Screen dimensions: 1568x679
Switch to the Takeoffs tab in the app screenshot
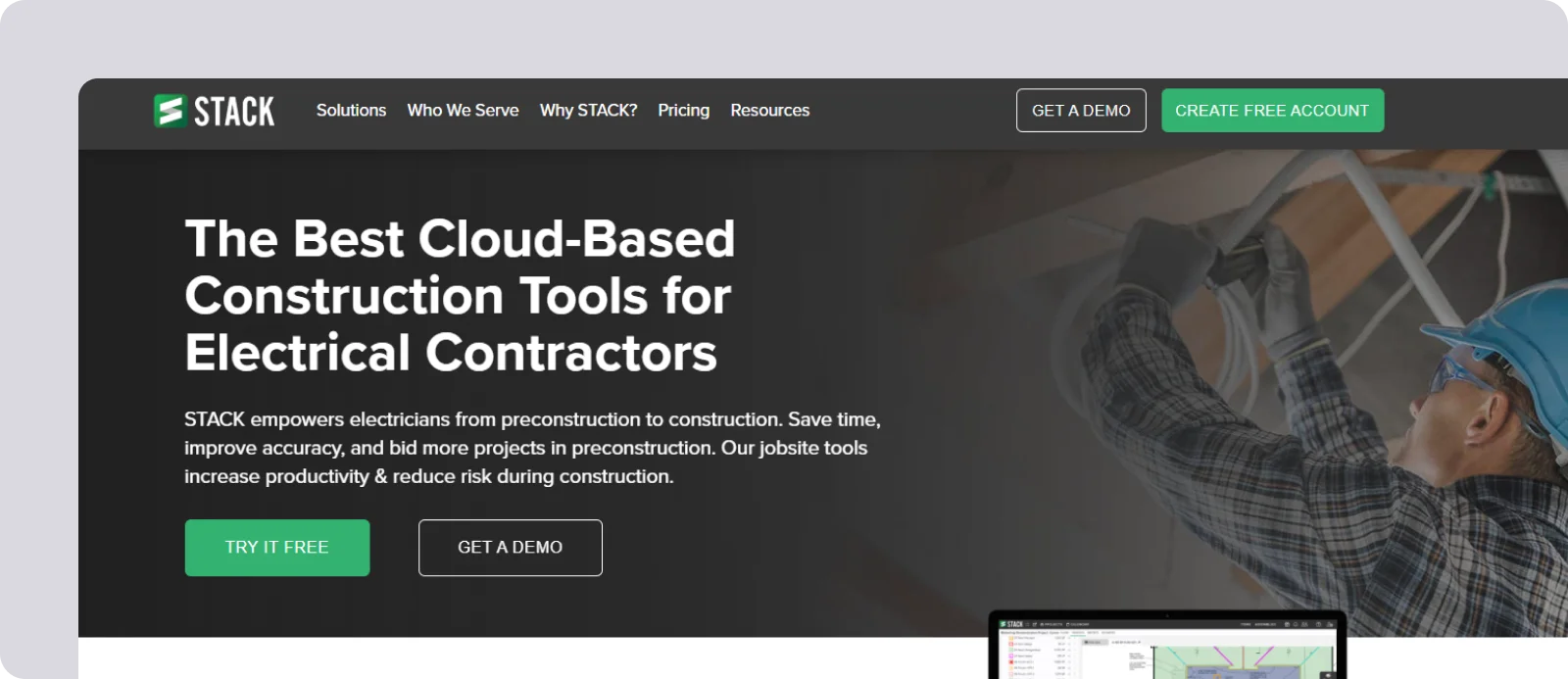click(x=1078, y=632)
